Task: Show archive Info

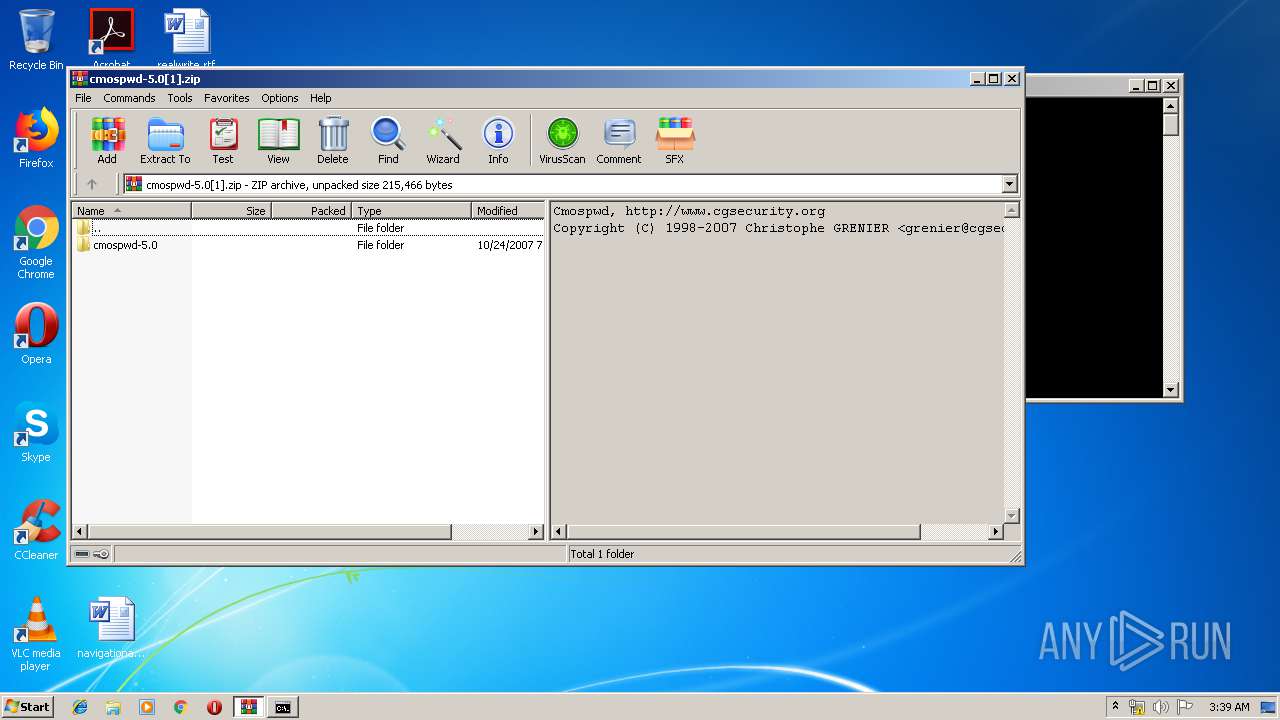Action: pyautogui.click(x=498, y=140)
